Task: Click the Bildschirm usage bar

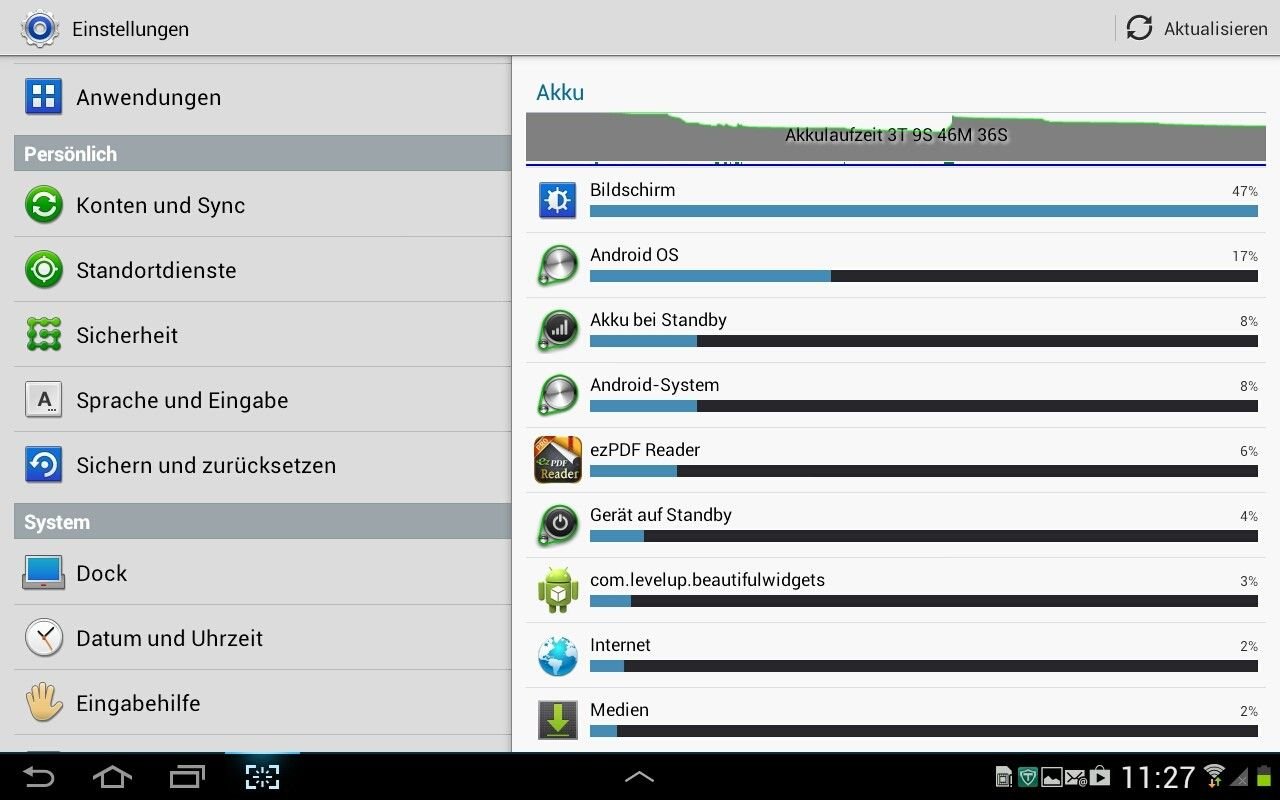Action: point(924,211)
